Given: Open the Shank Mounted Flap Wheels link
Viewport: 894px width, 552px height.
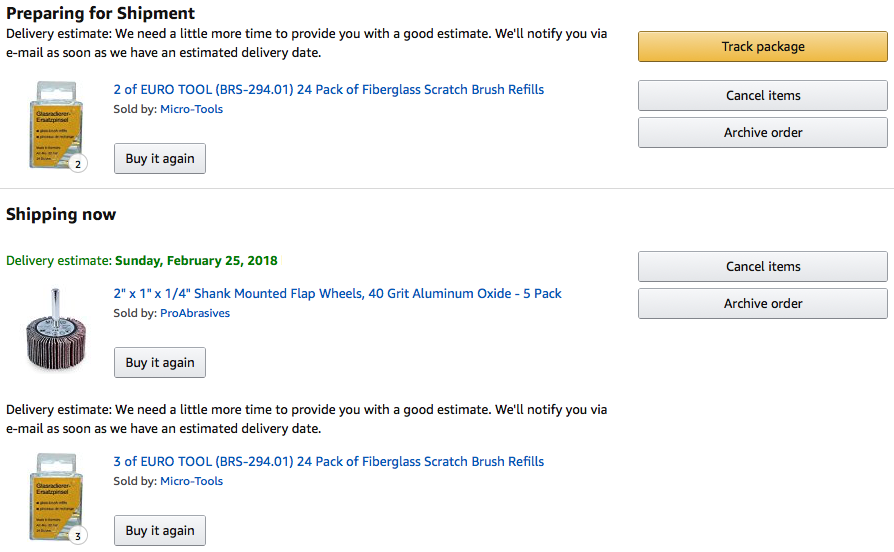Looking at the screenshot, I should click(337, 294).
